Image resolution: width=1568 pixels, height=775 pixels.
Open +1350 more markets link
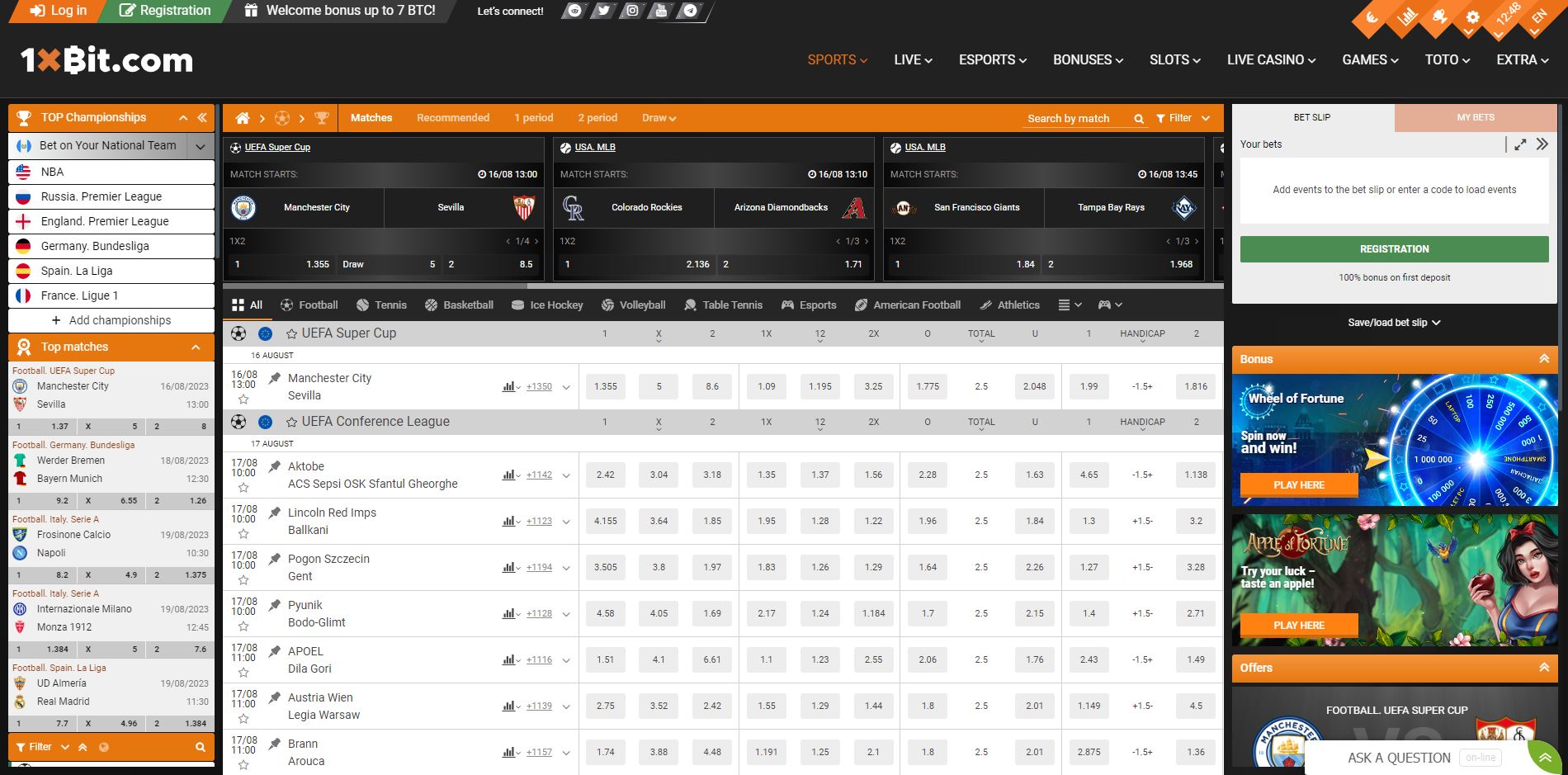(539, 386)
